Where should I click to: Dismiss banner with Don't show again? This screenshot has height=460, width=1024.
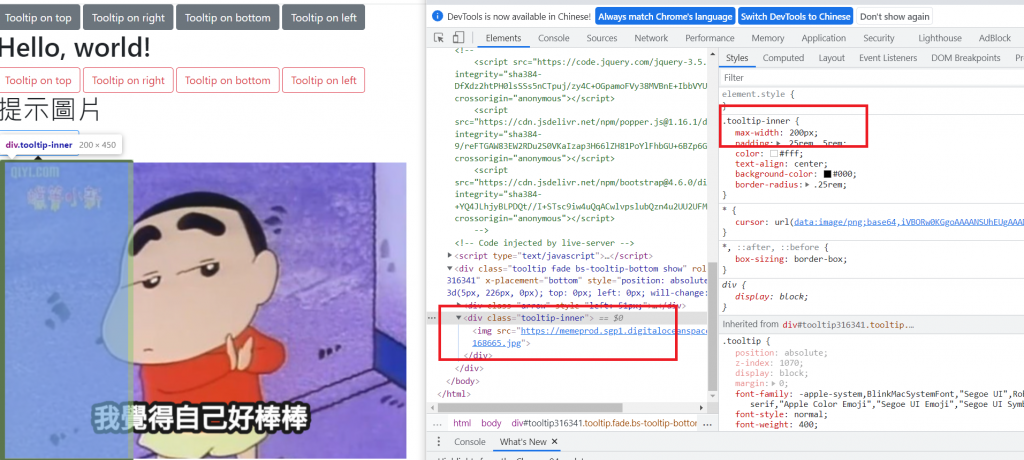(894, 16)
